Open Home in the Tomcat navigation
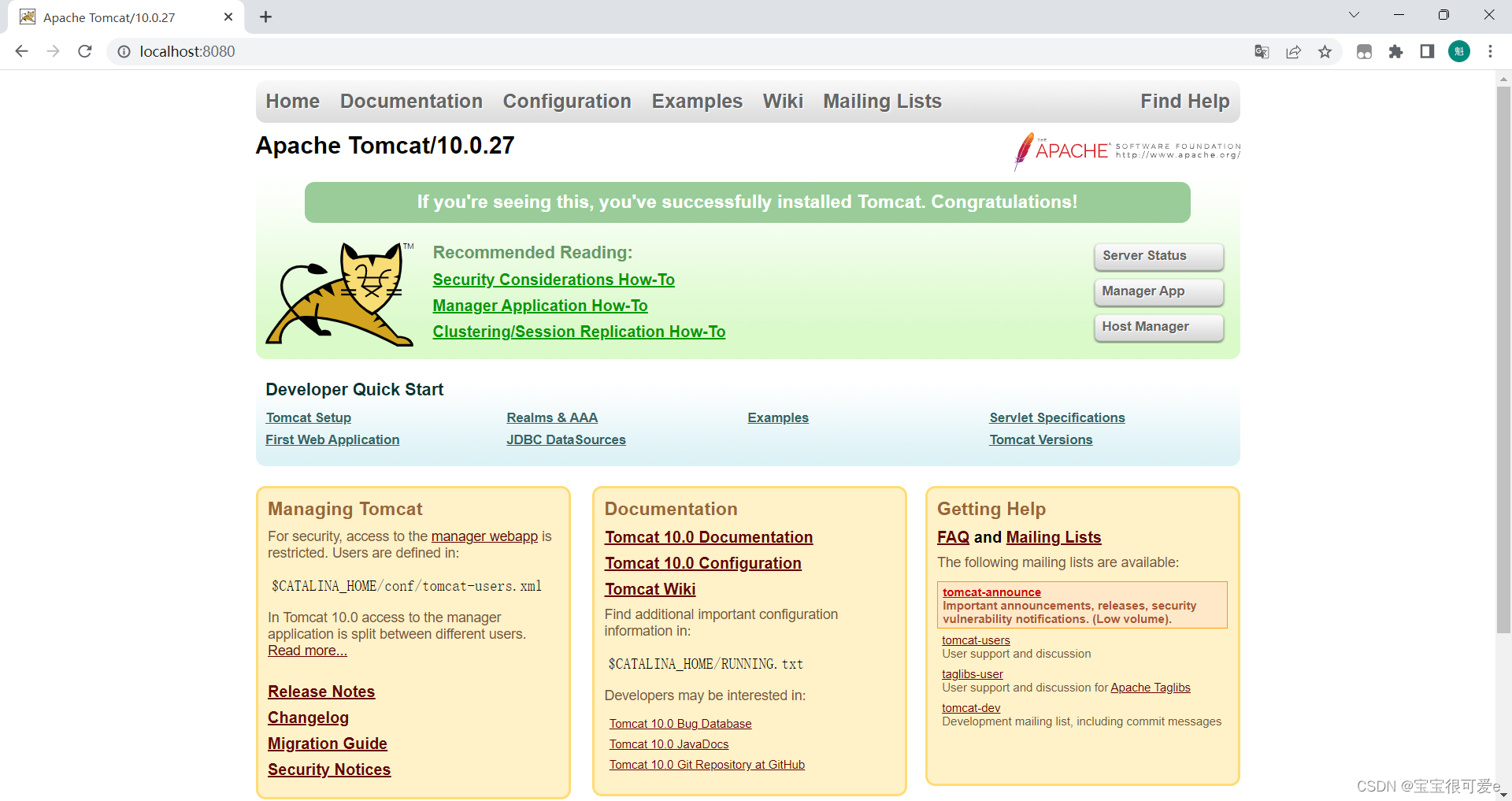This screenshot has width=1512, height=801. coord(292,102)
